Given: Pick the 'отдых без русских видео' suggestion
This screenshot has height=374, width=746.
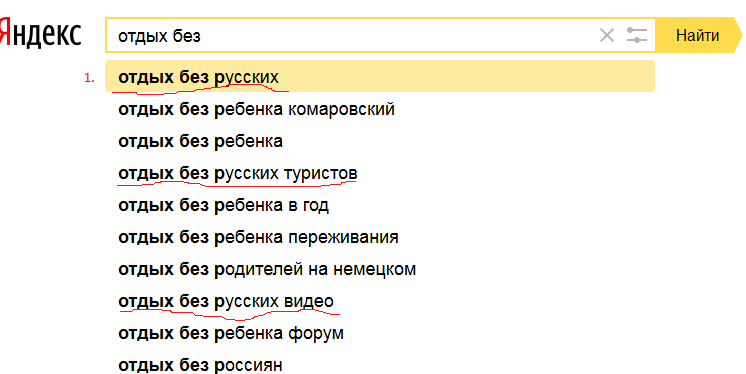Looking at the screenshot, I should [380, 301].
